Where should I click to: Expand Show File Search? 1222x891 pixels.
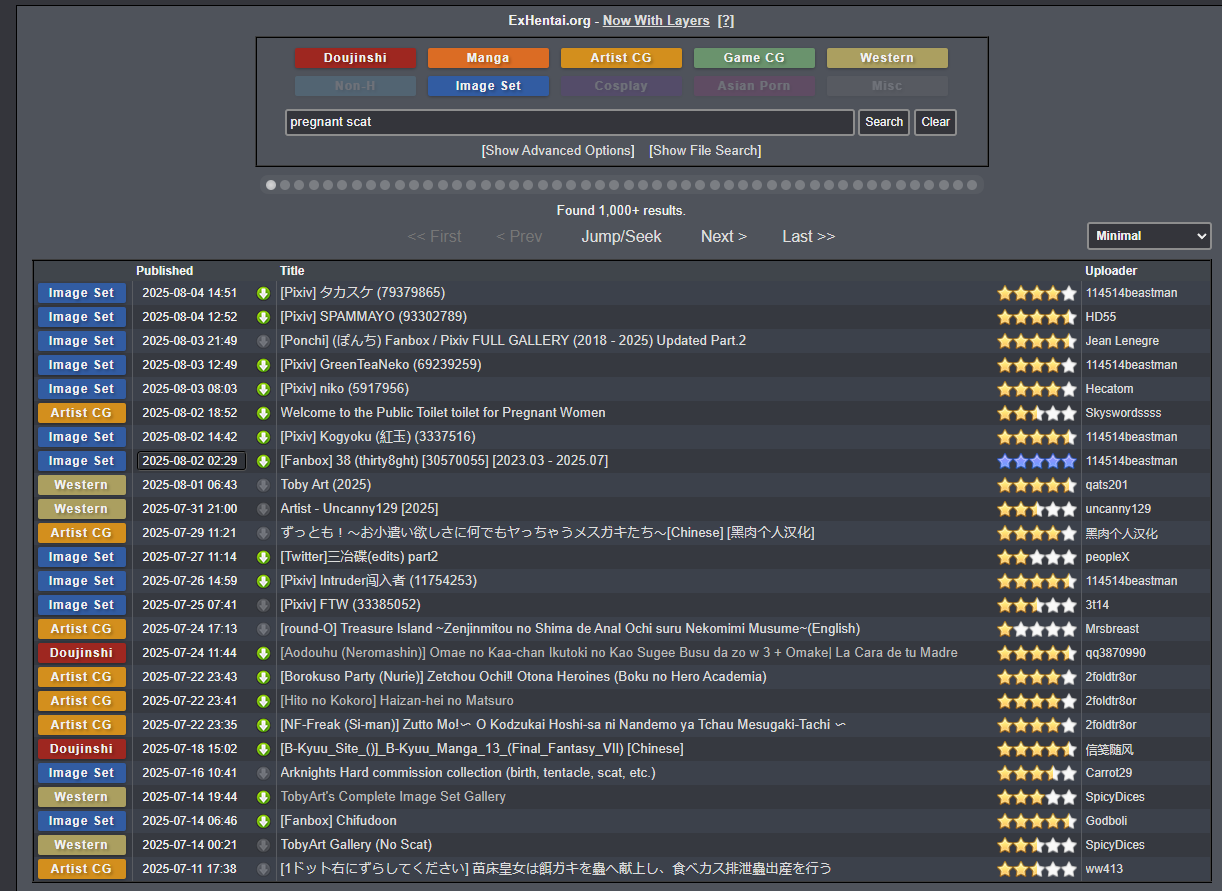[705, 150]
